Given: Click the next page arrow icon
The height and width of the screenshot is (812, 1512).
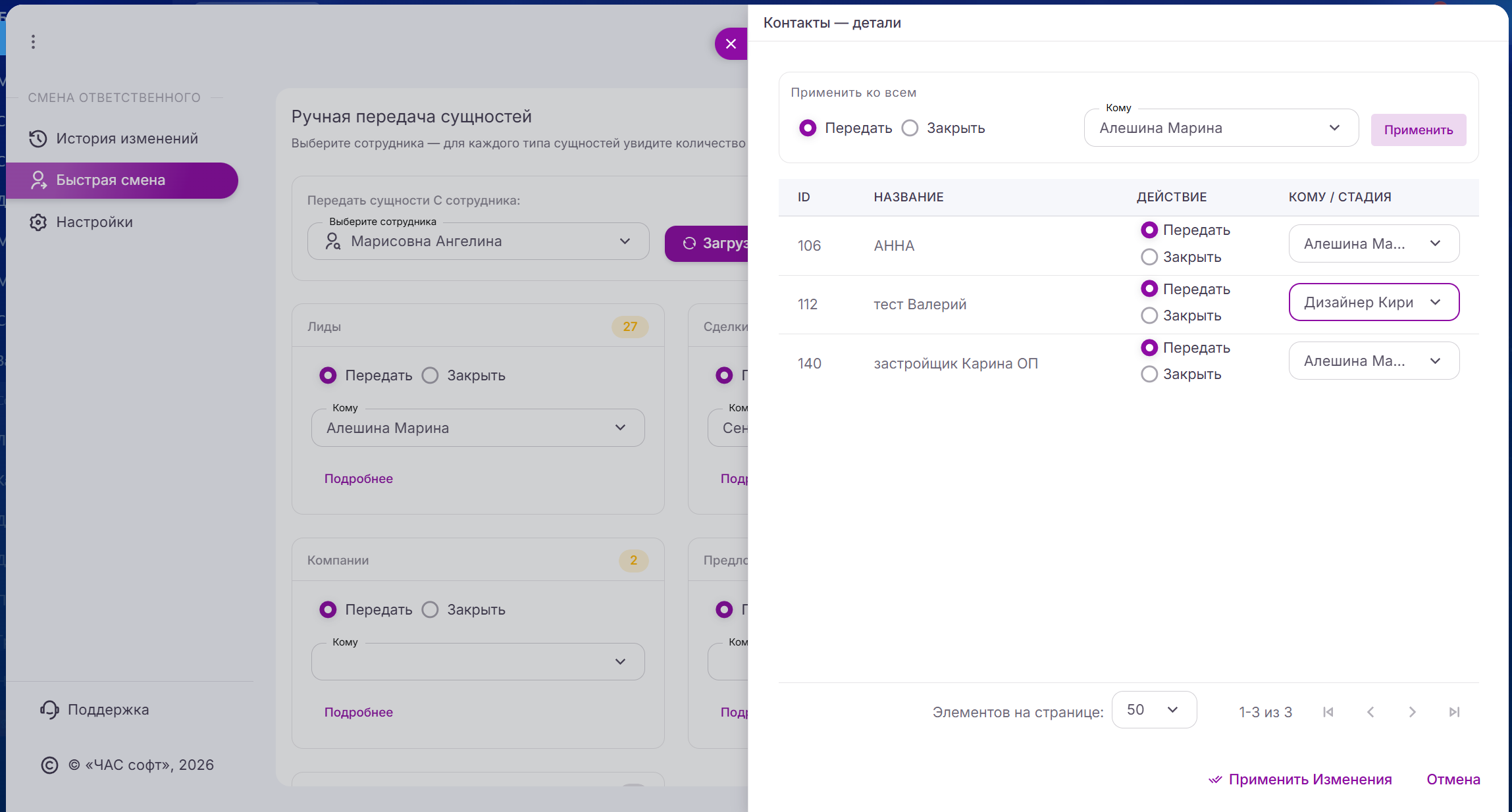Looking at the screenshot, I should click(1413, 712).
